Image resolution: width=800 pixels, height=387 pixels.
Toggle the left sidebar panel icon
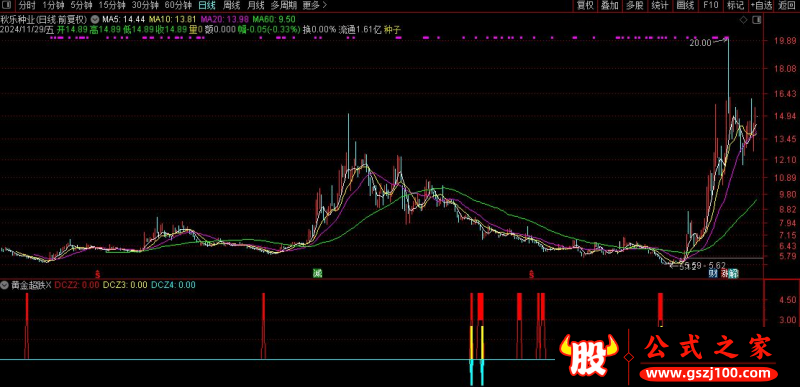click(x=7, y=6)
